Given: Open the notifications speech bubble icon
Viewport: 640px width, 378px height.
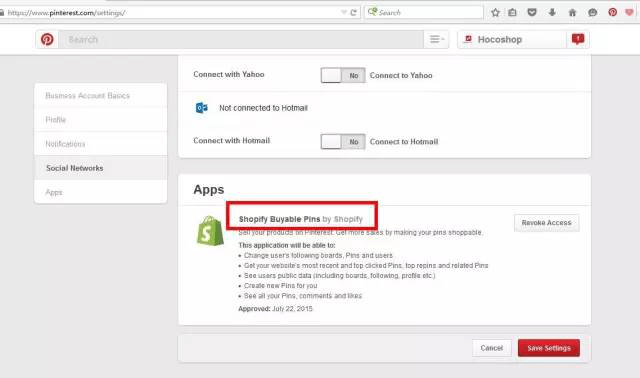Looking at the screenshot, I should tap(578, 39).
